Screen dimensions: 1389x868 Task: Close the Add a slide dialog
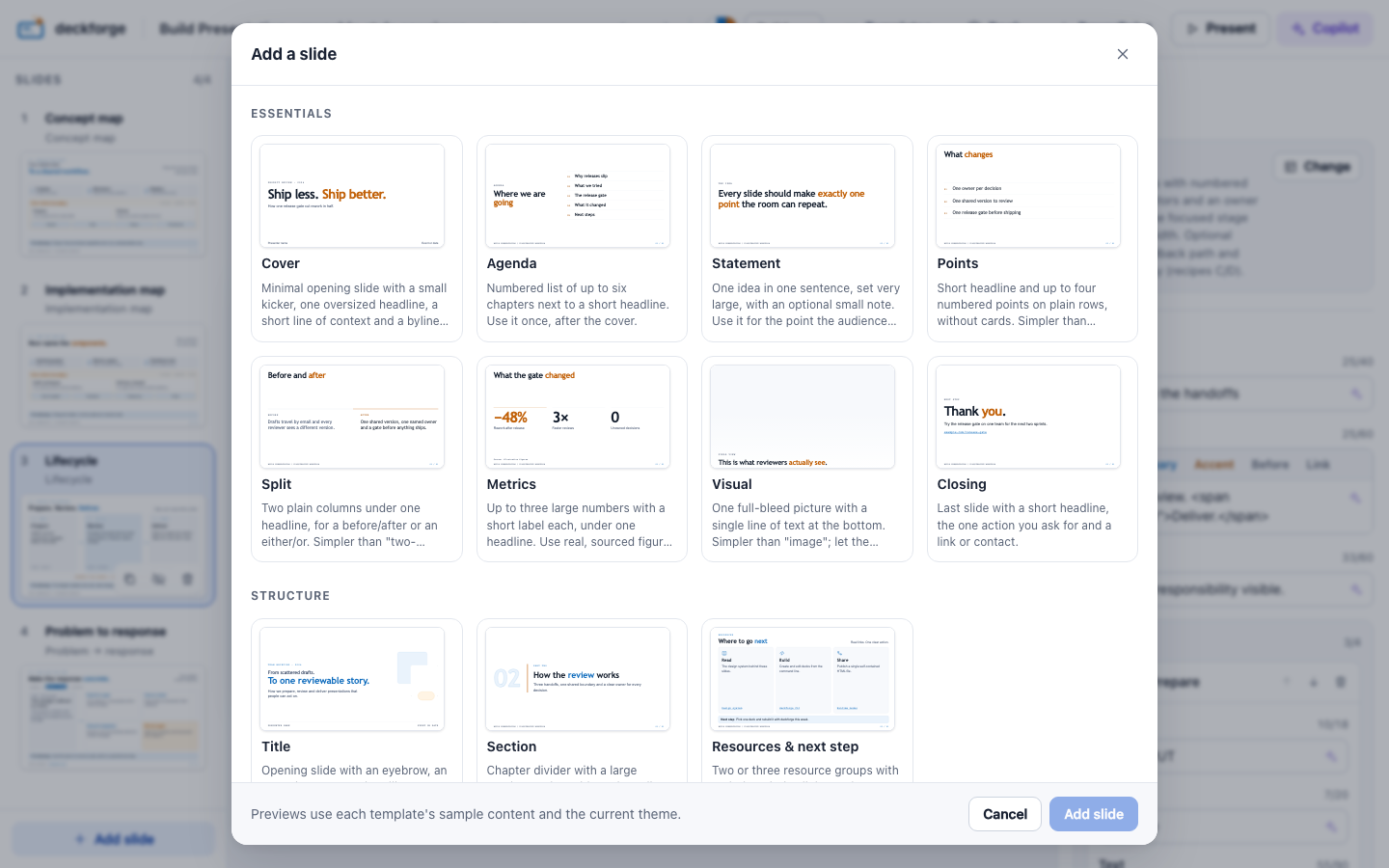(1123, 54)
